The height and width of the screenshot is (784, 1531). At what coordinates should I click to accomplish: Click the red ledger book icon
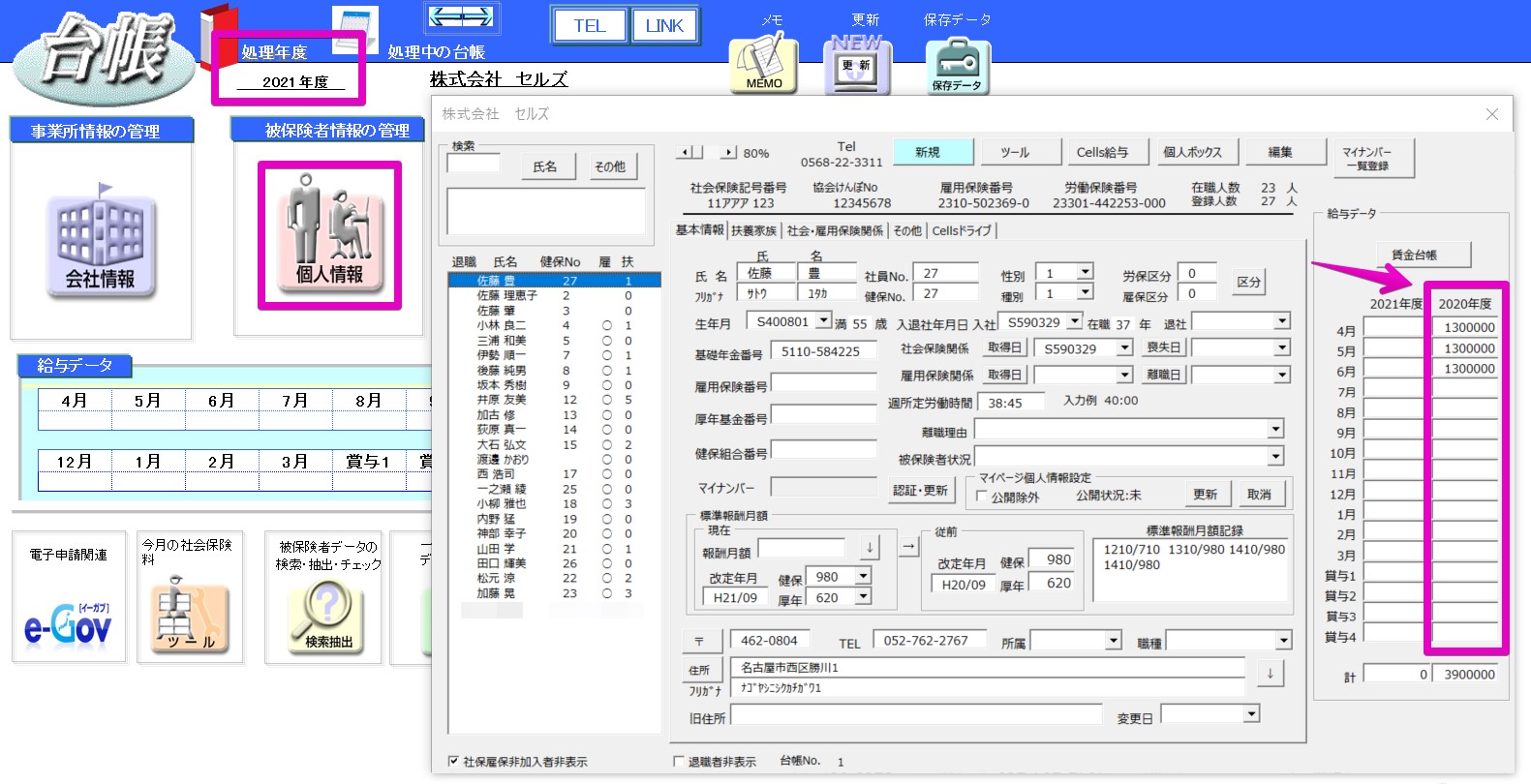tap(218, 37)
